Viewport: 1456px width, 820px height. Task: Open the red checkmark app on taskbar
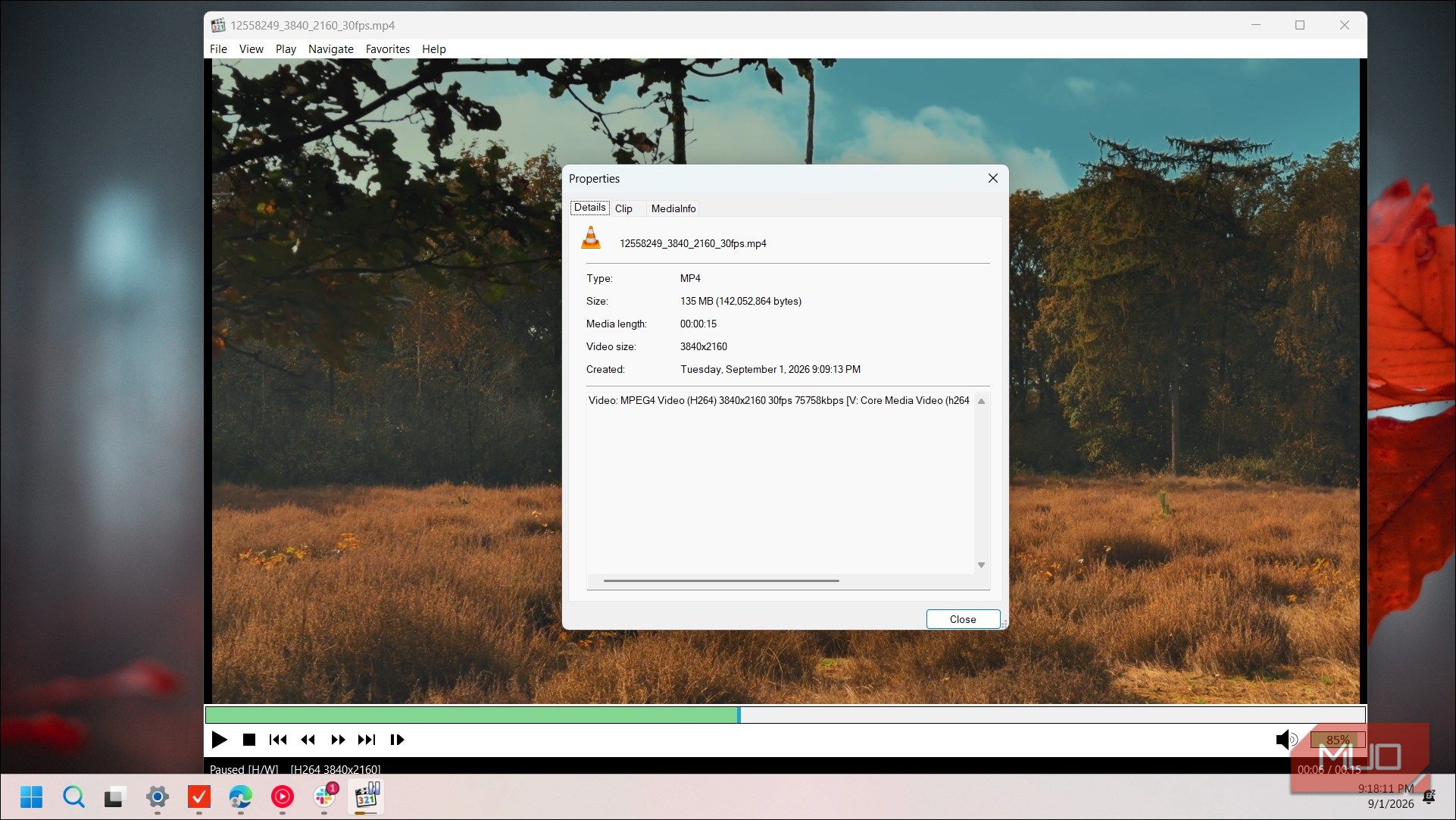pyautogui.click(x=199, y=797)
